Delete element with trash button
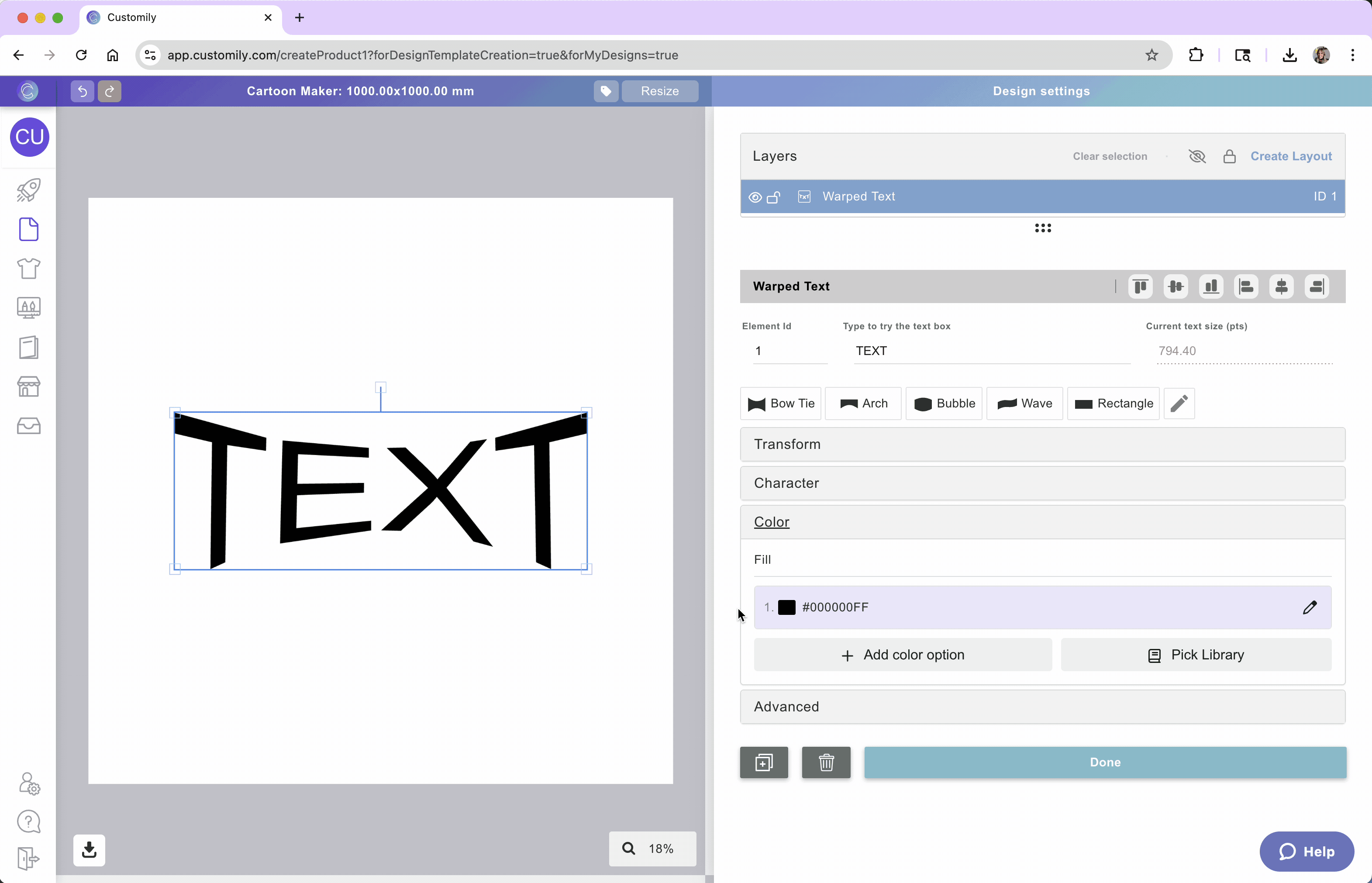This screenshot has width=1372, height=883. click(x=826, y=762)
